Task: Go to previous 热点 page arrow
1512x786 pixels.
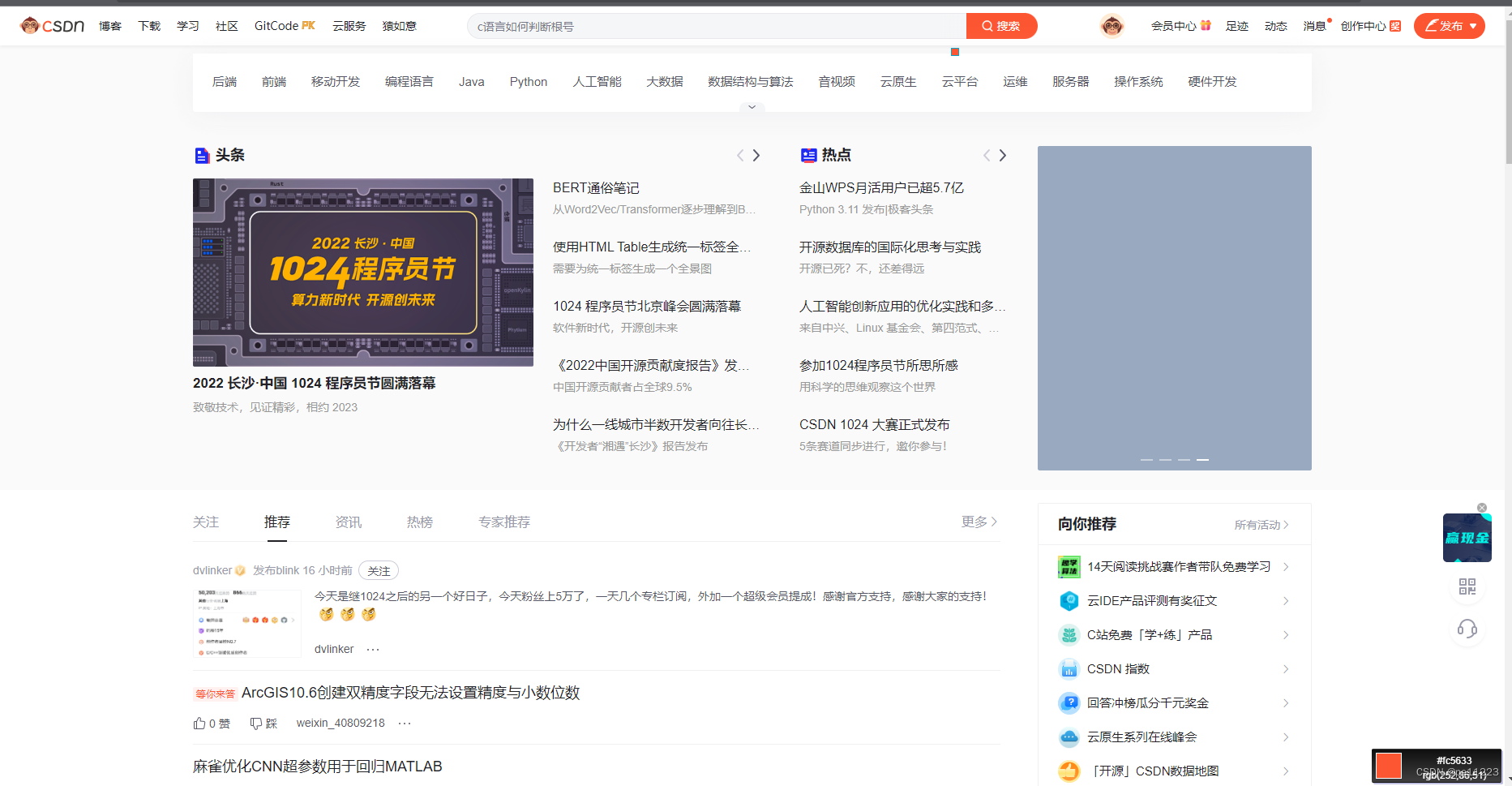Action: point(987,155)
